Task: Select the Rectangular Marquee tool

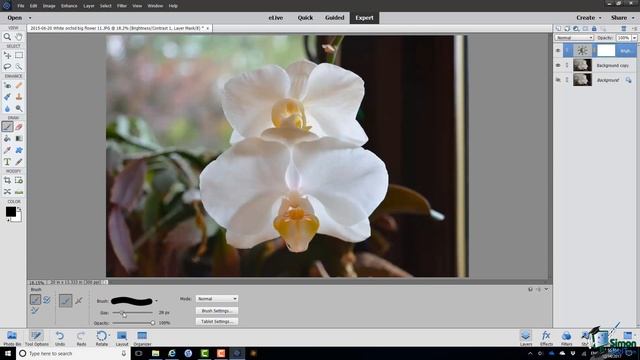Action: (19, 55)
